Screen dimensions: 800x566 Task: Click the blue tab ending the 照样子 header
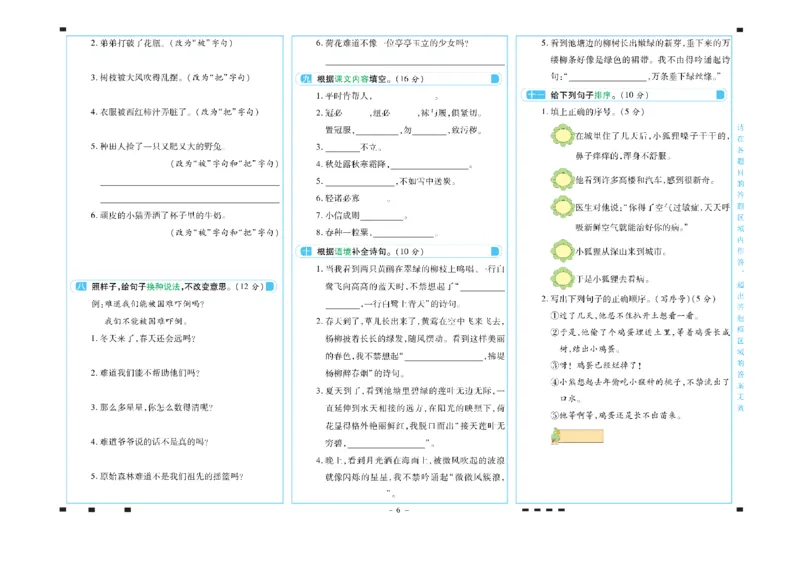(270, 286)
